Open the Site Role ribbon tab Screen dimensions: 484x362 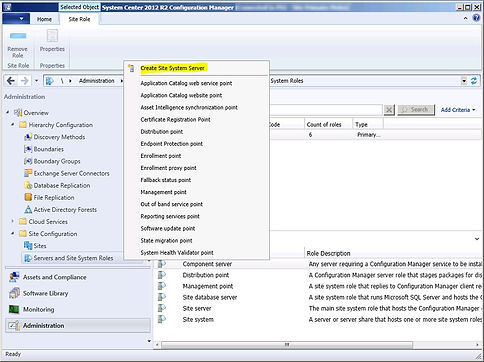79,19
